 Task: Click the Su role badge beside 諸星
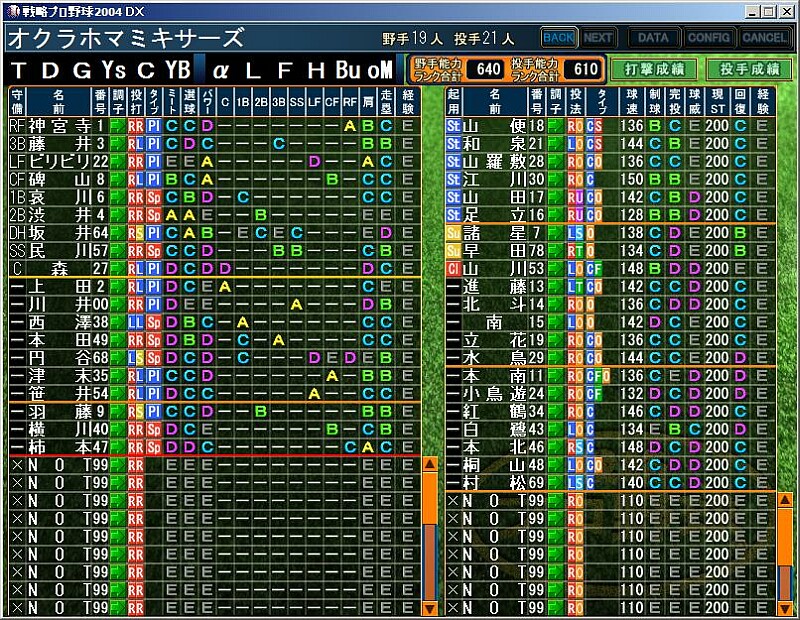click(x=453, y=233)
